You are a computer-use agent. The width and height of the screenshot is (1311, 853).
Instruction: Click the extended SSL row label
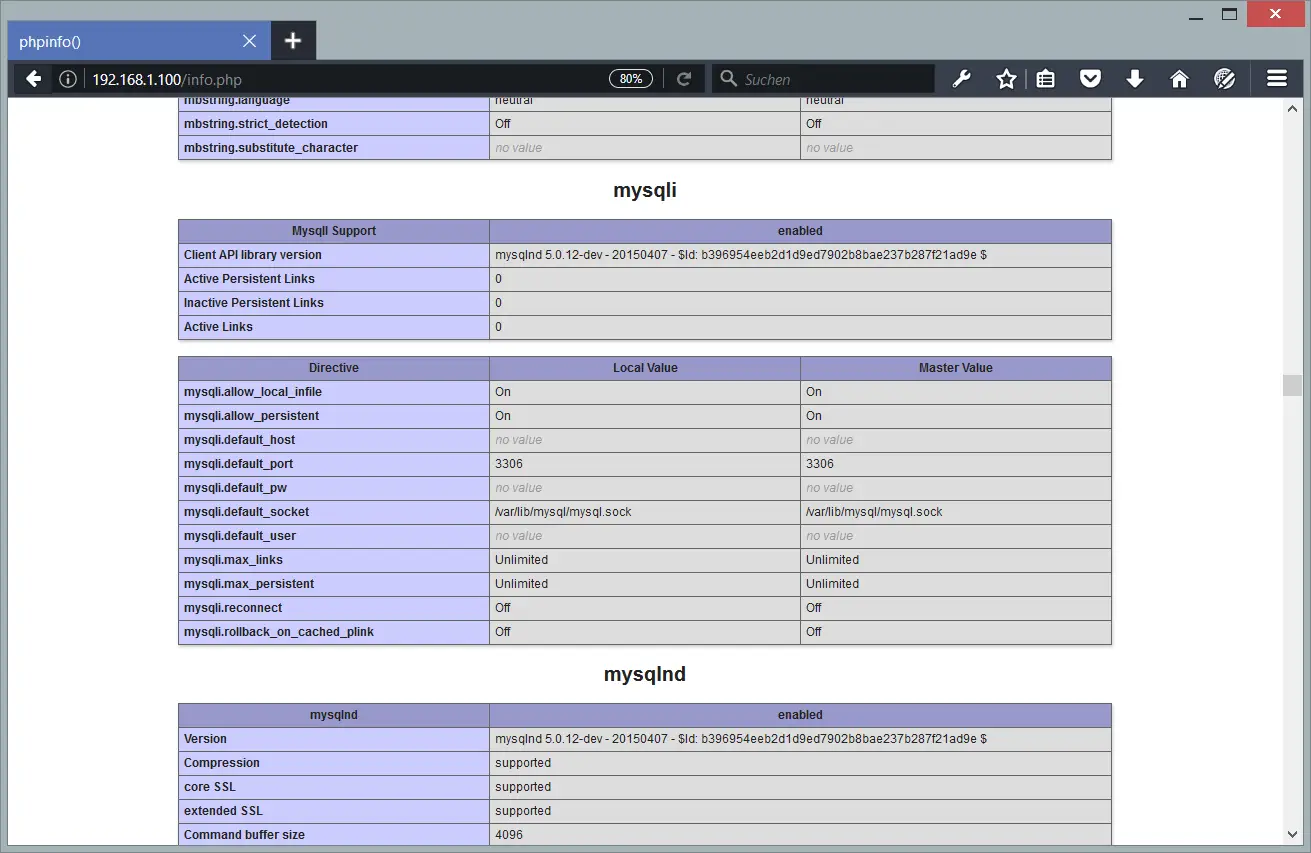(223, 811)
